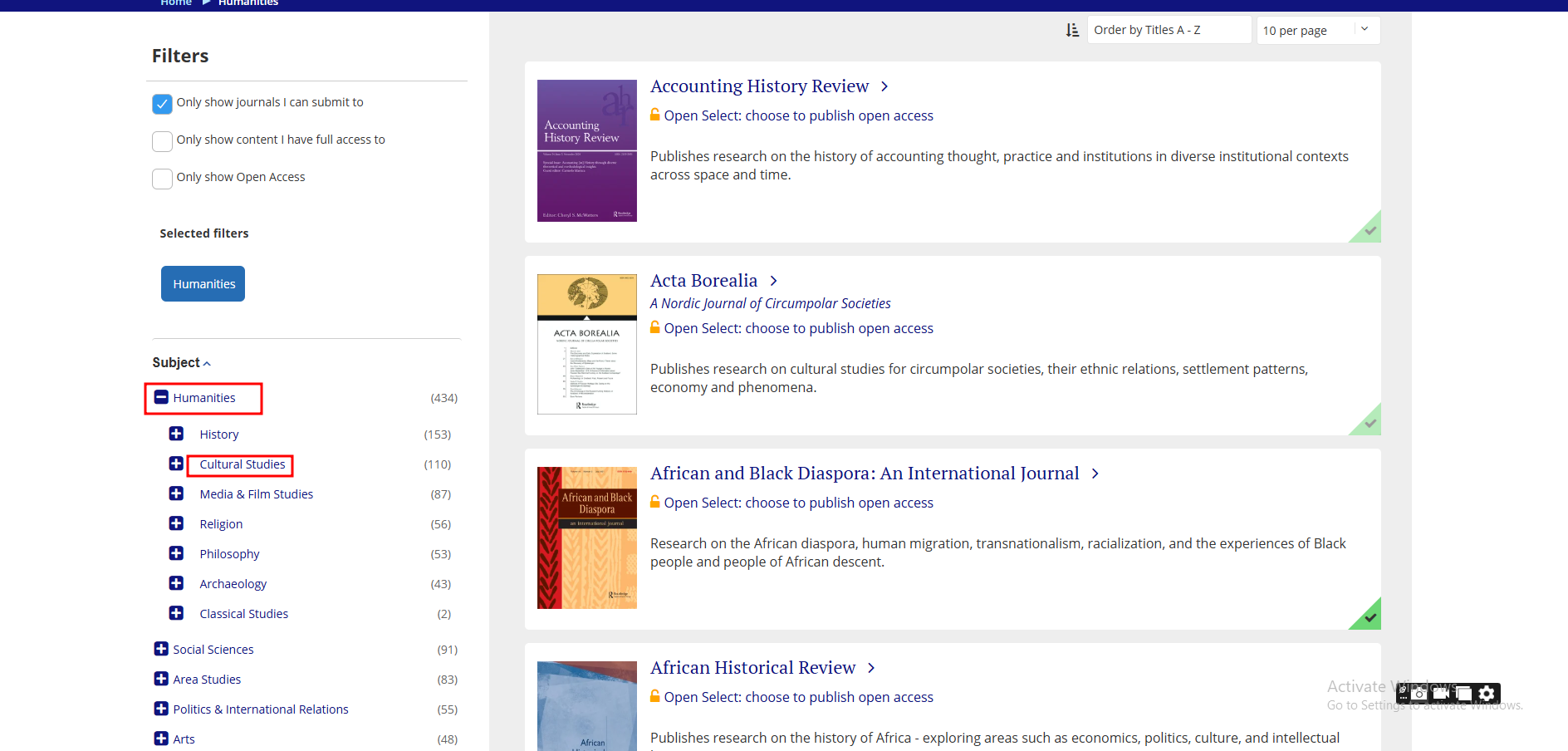Open the African Historical Review journal link
This screenshot has width=1568, height=751.
(752, 668)
